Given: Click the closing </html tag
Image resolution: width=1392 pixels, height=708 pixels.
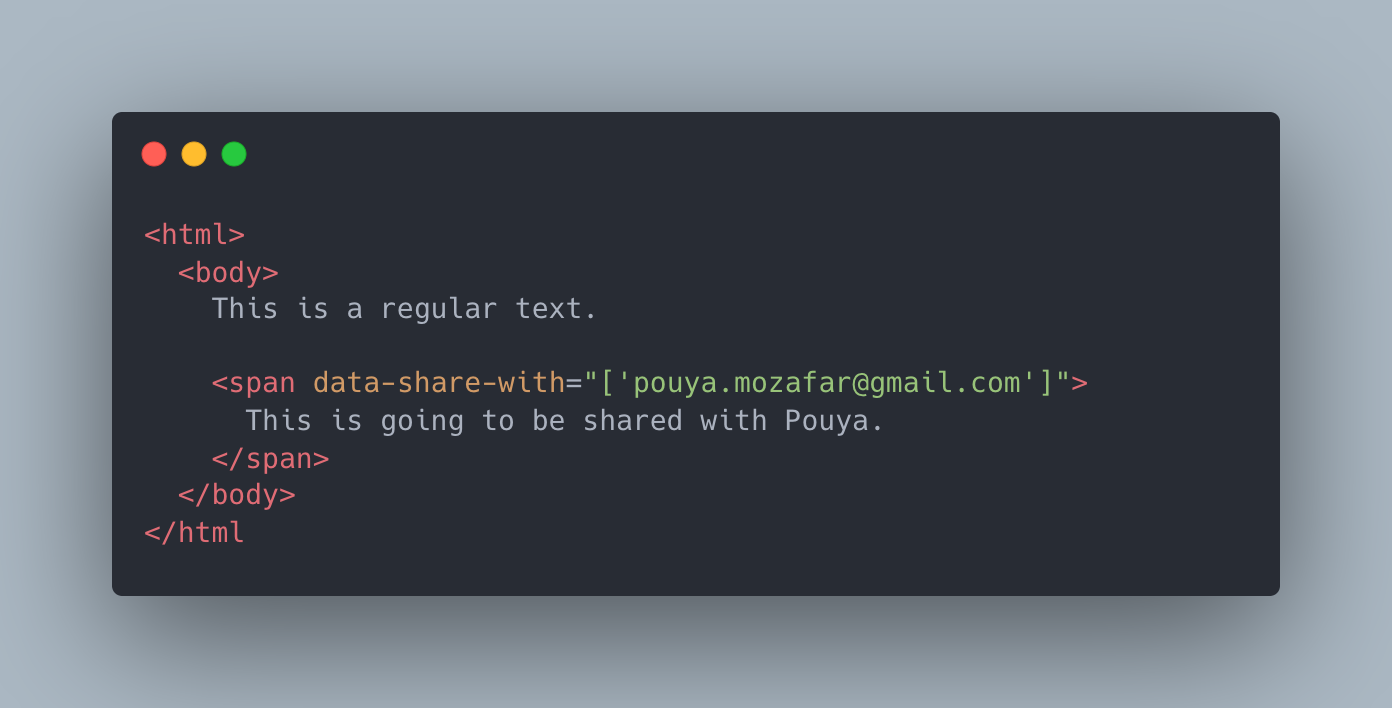Looking at the screenshot, I should 195,532.
